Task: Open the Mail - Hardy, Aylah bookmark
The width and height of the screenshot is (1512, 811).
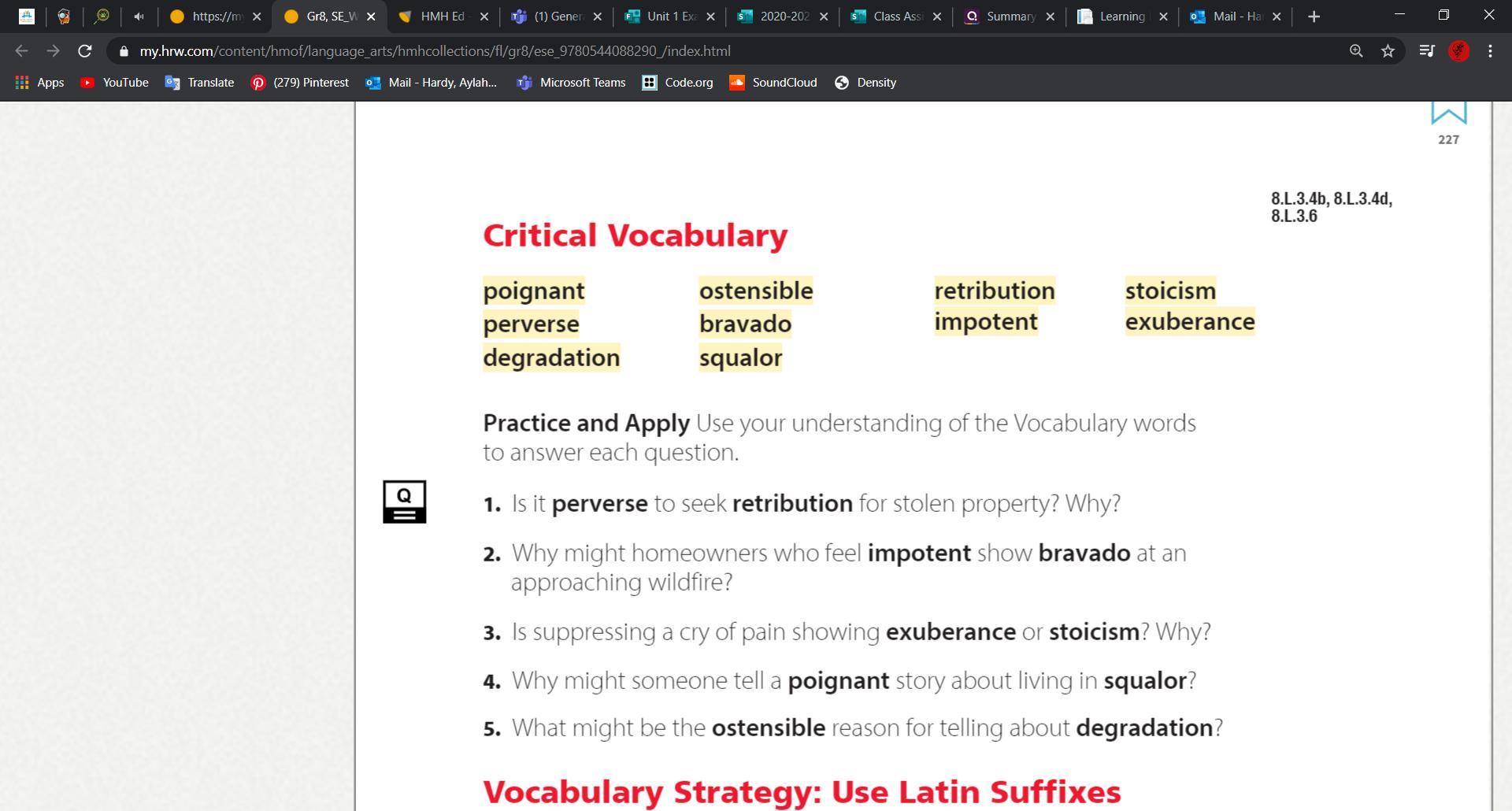Action: [x=431, y=83]
